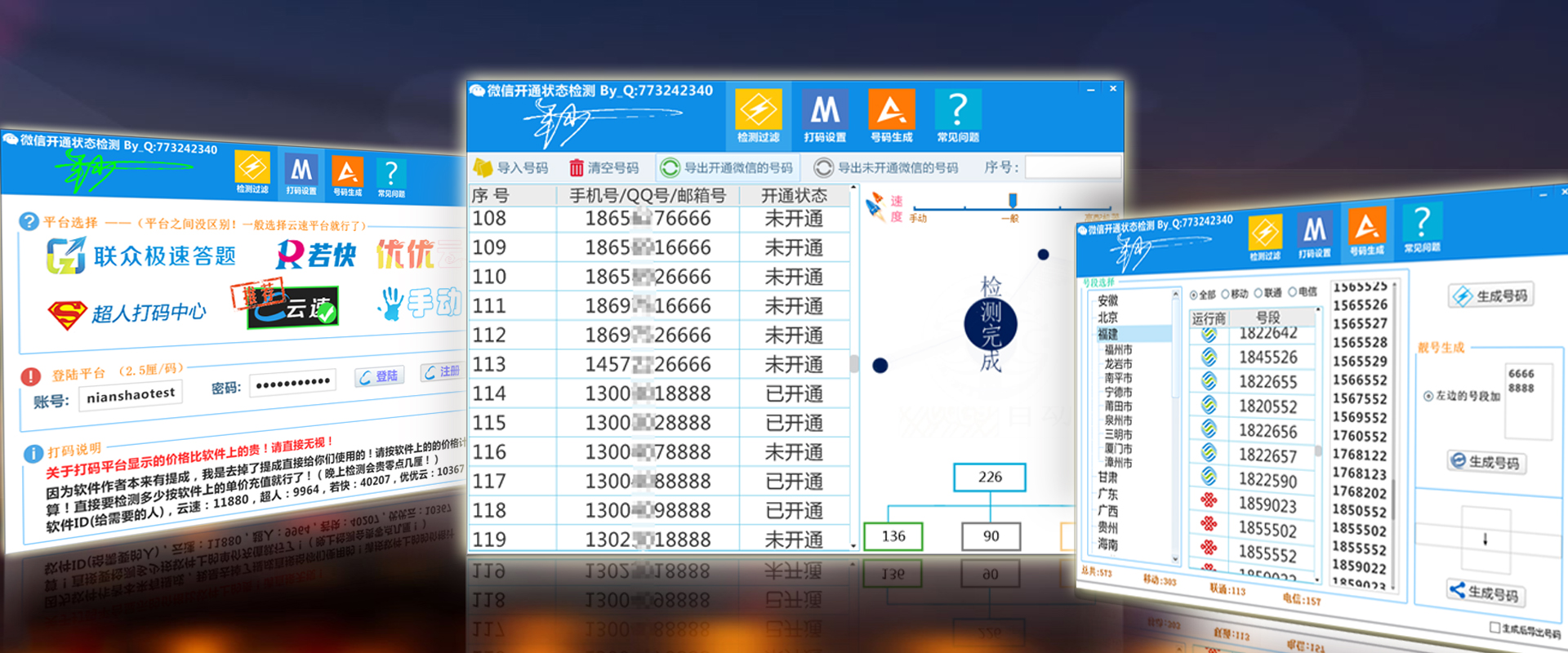The width and height of the screenshot is (1568, 653).
Task: Select 安徽 in province tree
Action: click(x=1107, y=300)
